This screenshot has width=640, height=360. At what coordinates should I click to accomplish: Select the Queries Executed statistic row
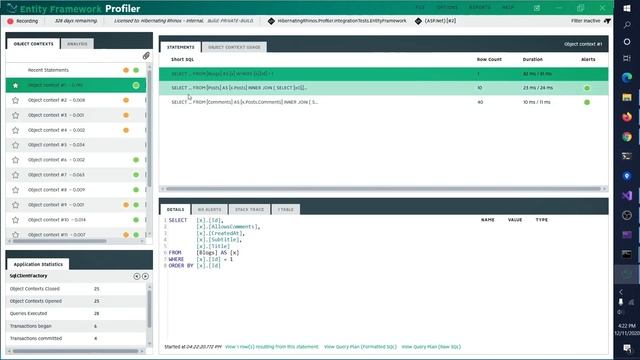point(76,313)
